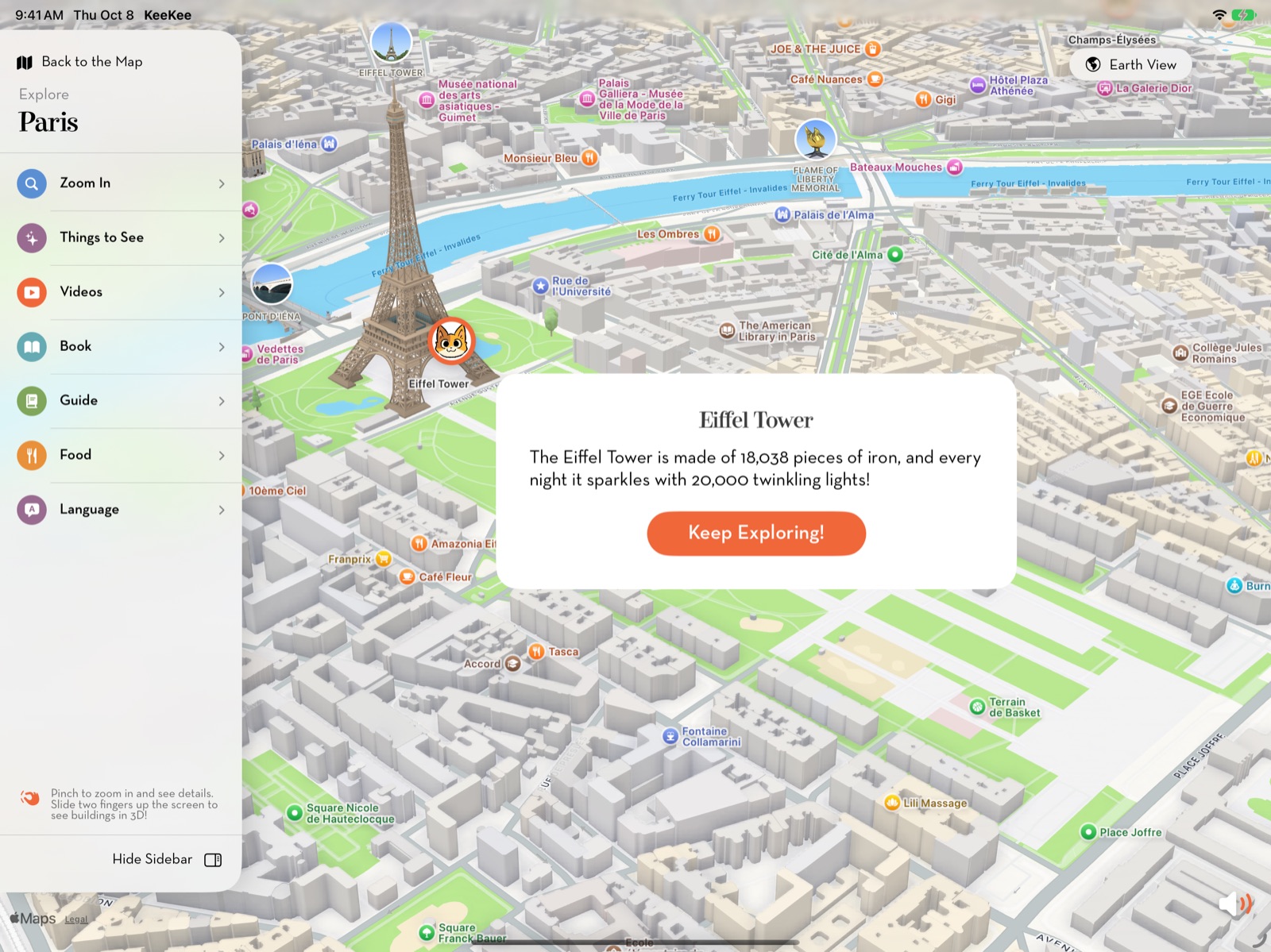Viewport: 1271px width, 952px height.
Task: Toggle the sound speaker icon
Action: coord(1235,903)
